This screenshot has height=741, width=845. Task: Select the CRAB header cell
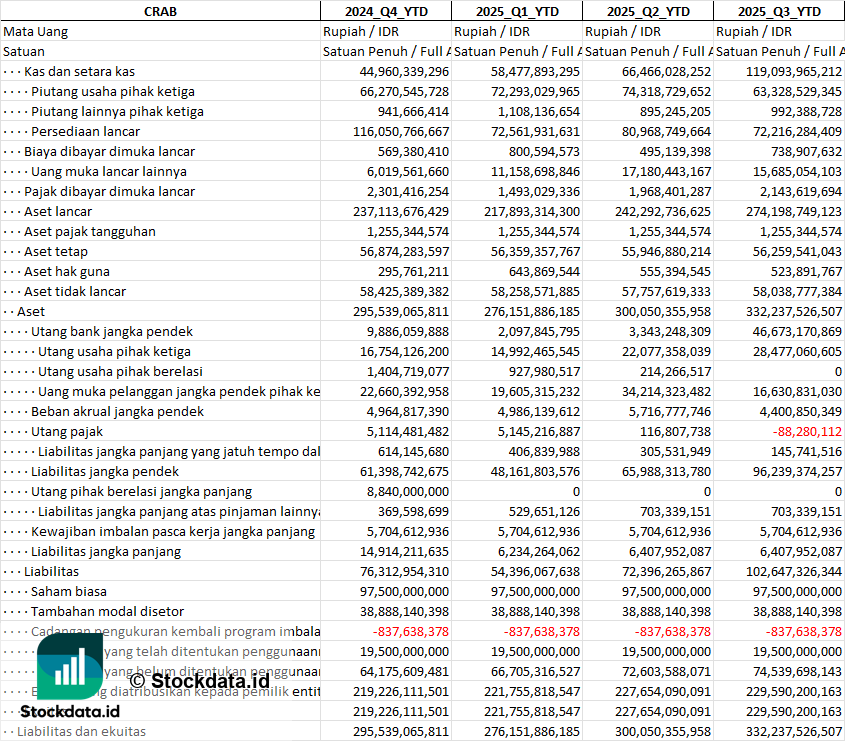point(161,11)
